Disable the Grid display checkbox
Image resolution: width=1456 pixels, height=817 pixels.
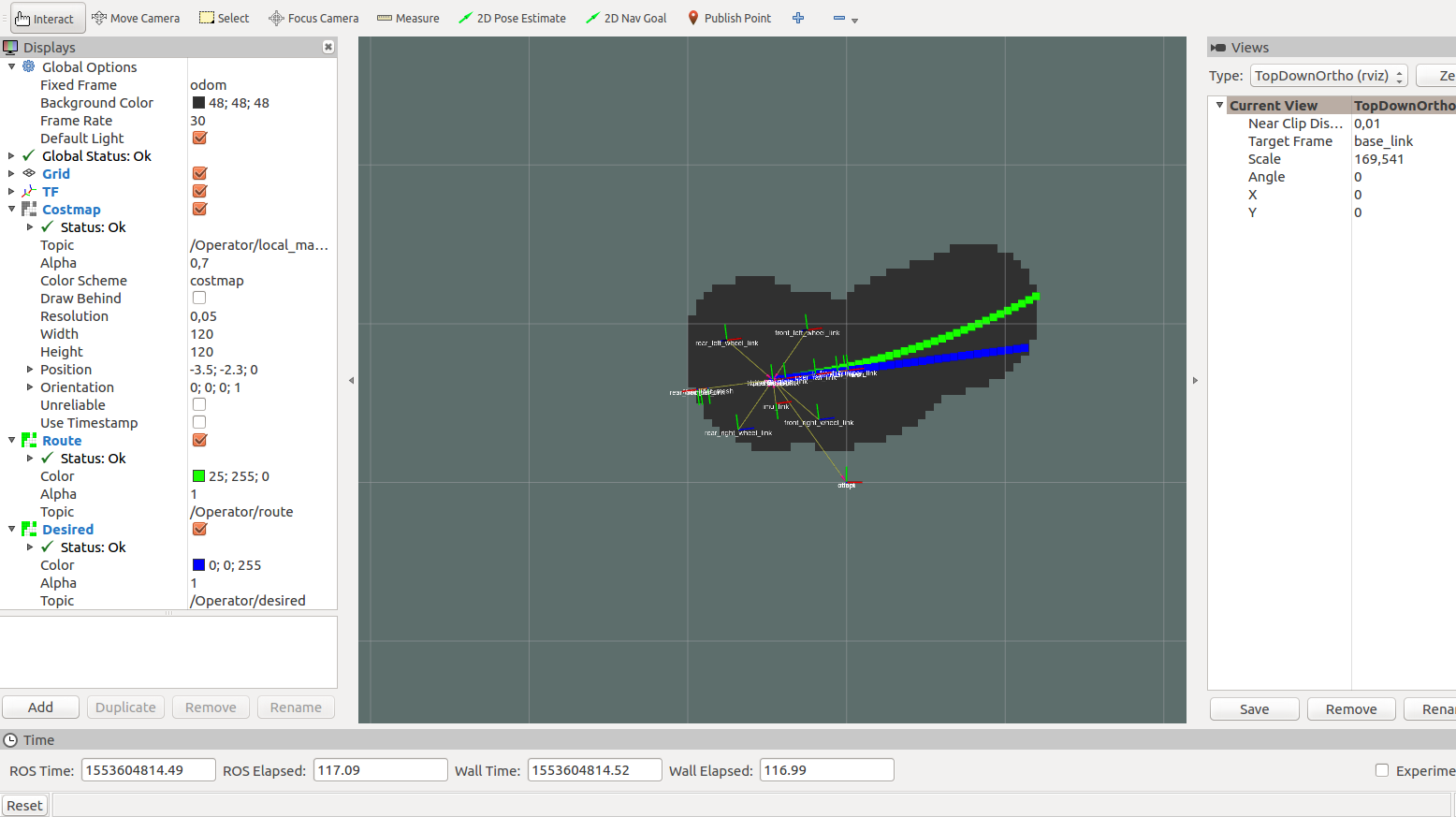point(199,173)
